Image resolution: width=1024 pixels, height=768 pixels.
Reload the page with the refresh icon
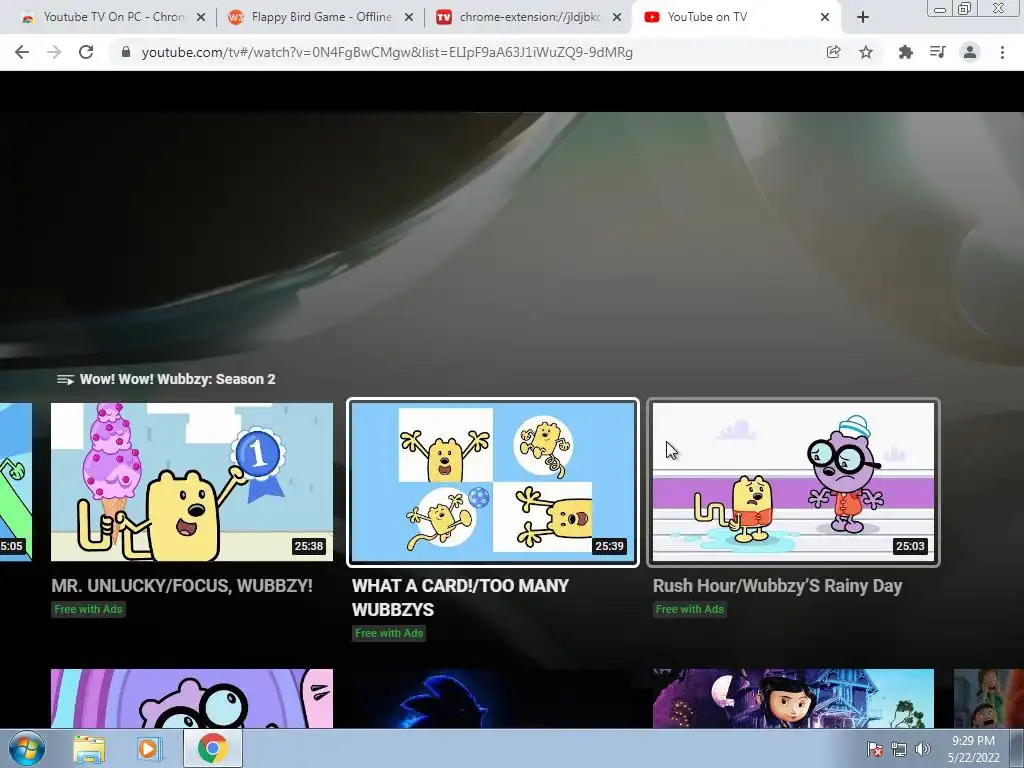pyautogui.click(x=86, y=52)
